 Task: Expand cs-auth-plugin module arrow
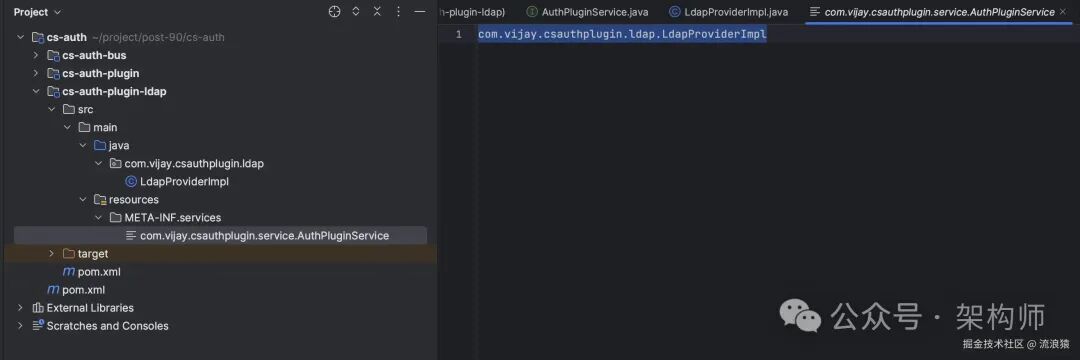tap(36, 73)
